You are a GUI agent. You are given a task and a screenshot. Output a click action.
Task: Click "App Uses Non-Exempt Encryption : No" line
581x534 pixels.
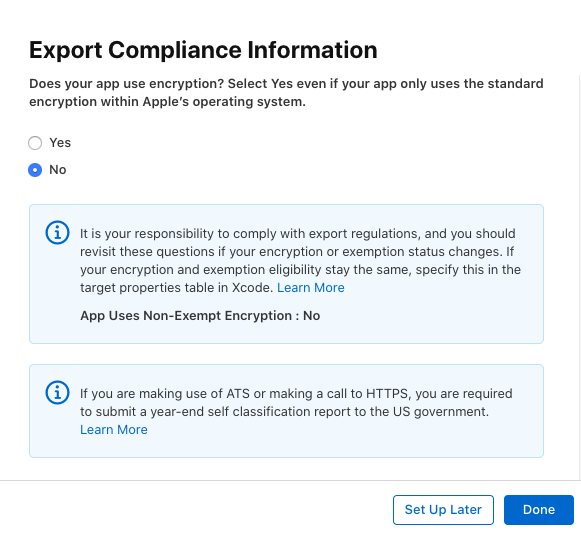(200, 316)
